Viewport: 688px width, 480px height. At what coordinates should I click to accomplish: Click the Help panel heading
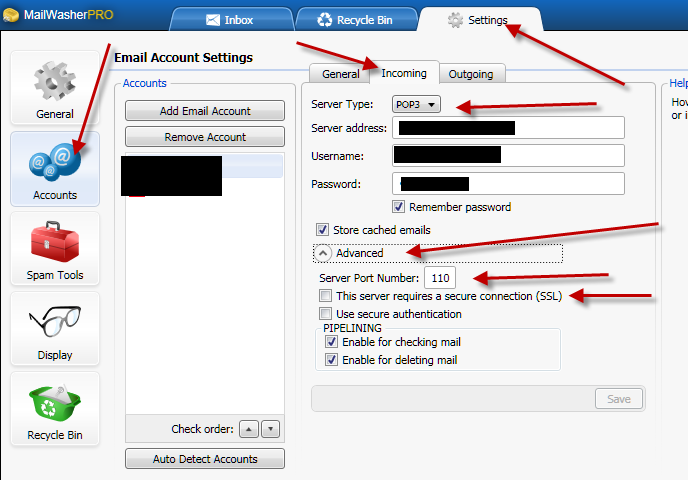(678, 83)
